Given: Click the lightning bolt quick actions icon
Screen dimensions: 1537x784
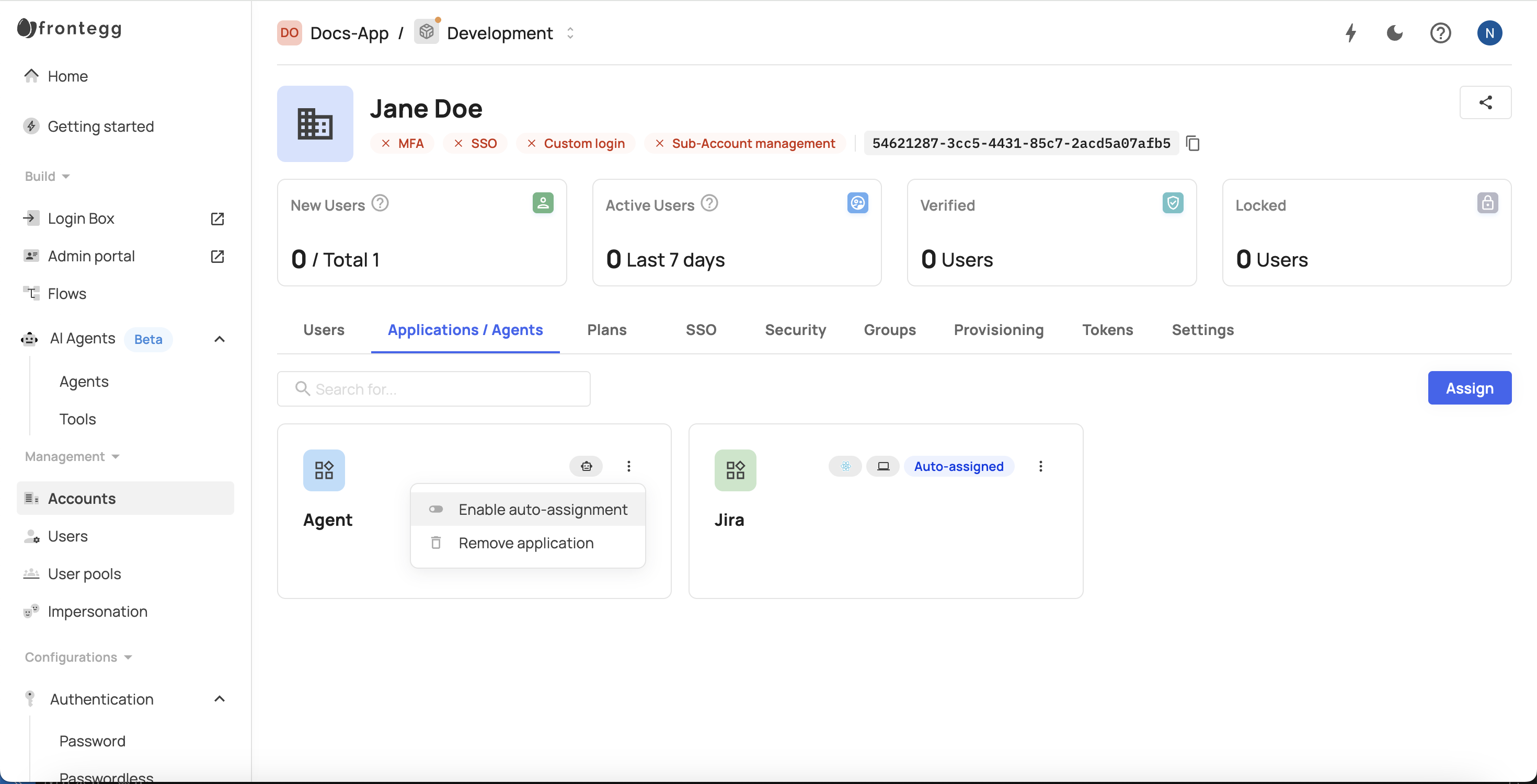Looking at the screenshot, I should 1350,33.
